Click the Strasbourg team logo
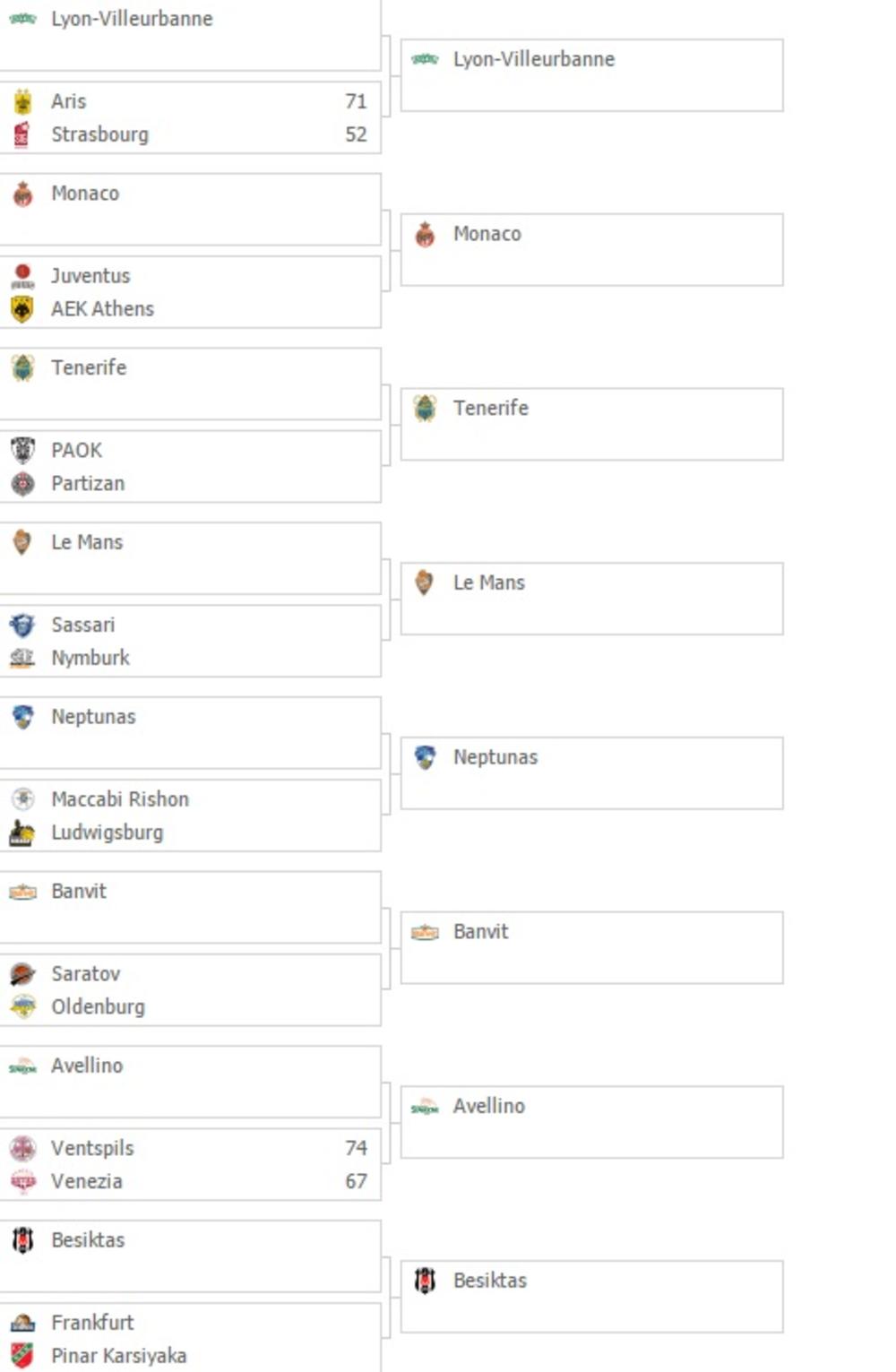 [22, 134]
